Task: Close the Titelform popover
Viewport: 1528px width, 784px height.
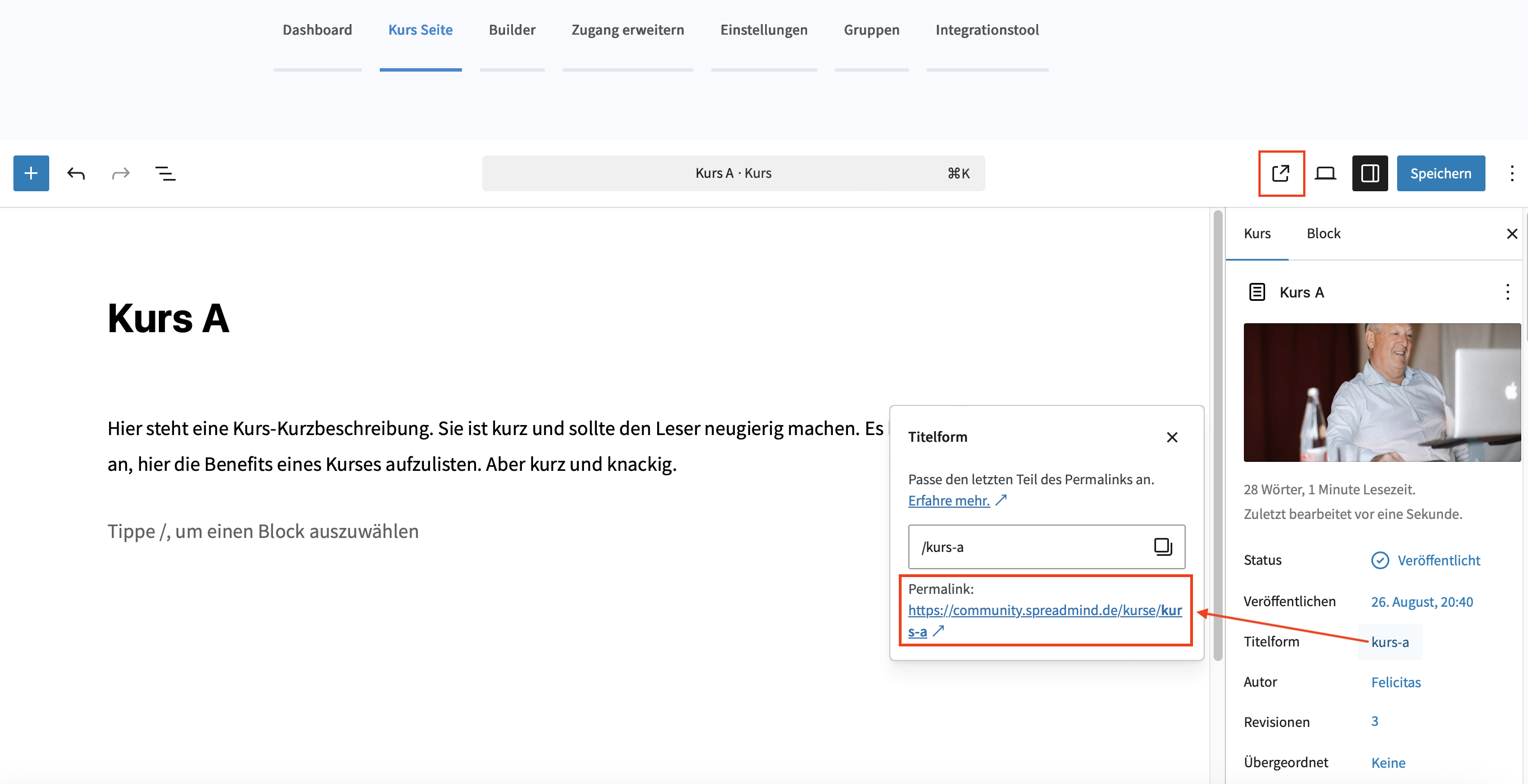Action: (x=1172, y=437)
